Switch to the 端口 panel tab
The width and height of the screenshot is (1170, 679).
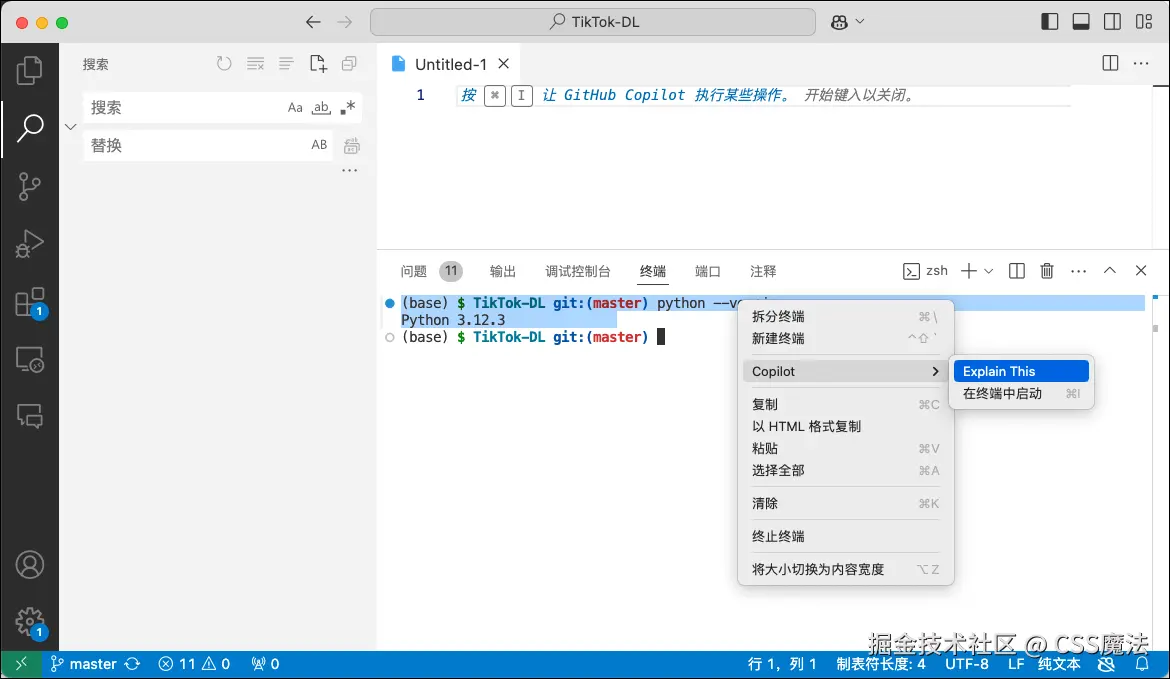pyautogui.click(x=707, y=271)
